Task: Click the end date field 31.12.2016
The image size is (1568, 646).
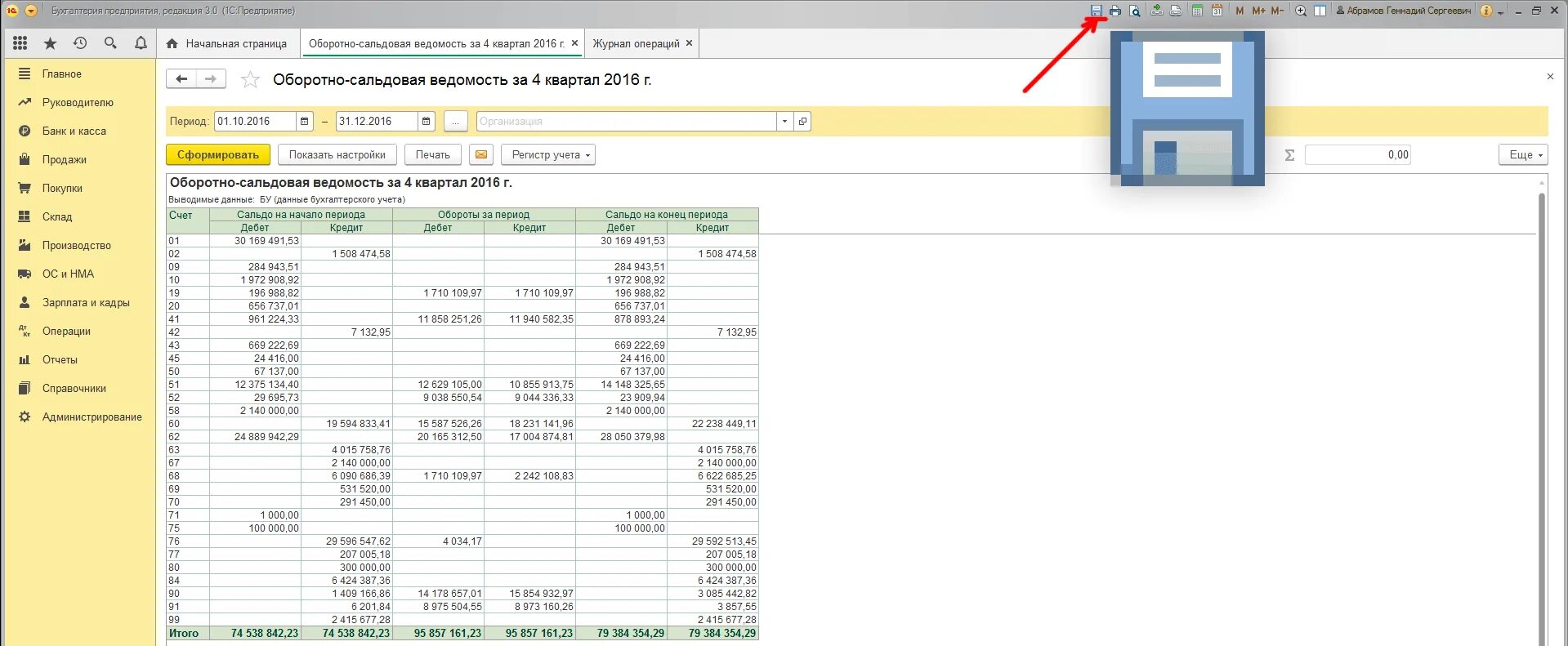Action: pos(377,121)
